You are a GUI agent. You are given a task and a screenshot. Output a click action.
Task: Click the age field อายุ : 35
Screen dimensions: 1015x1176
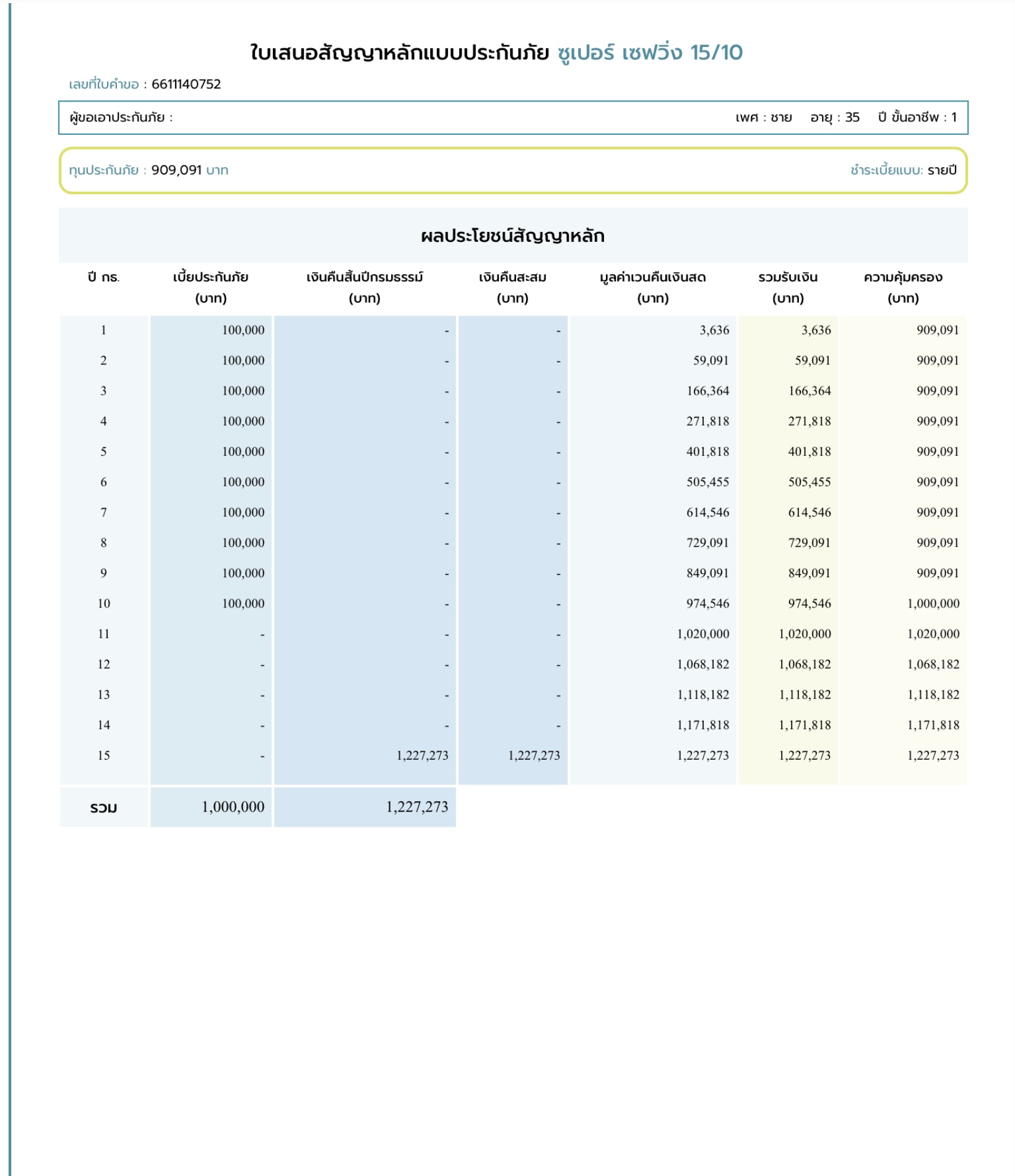pos(835,118)
